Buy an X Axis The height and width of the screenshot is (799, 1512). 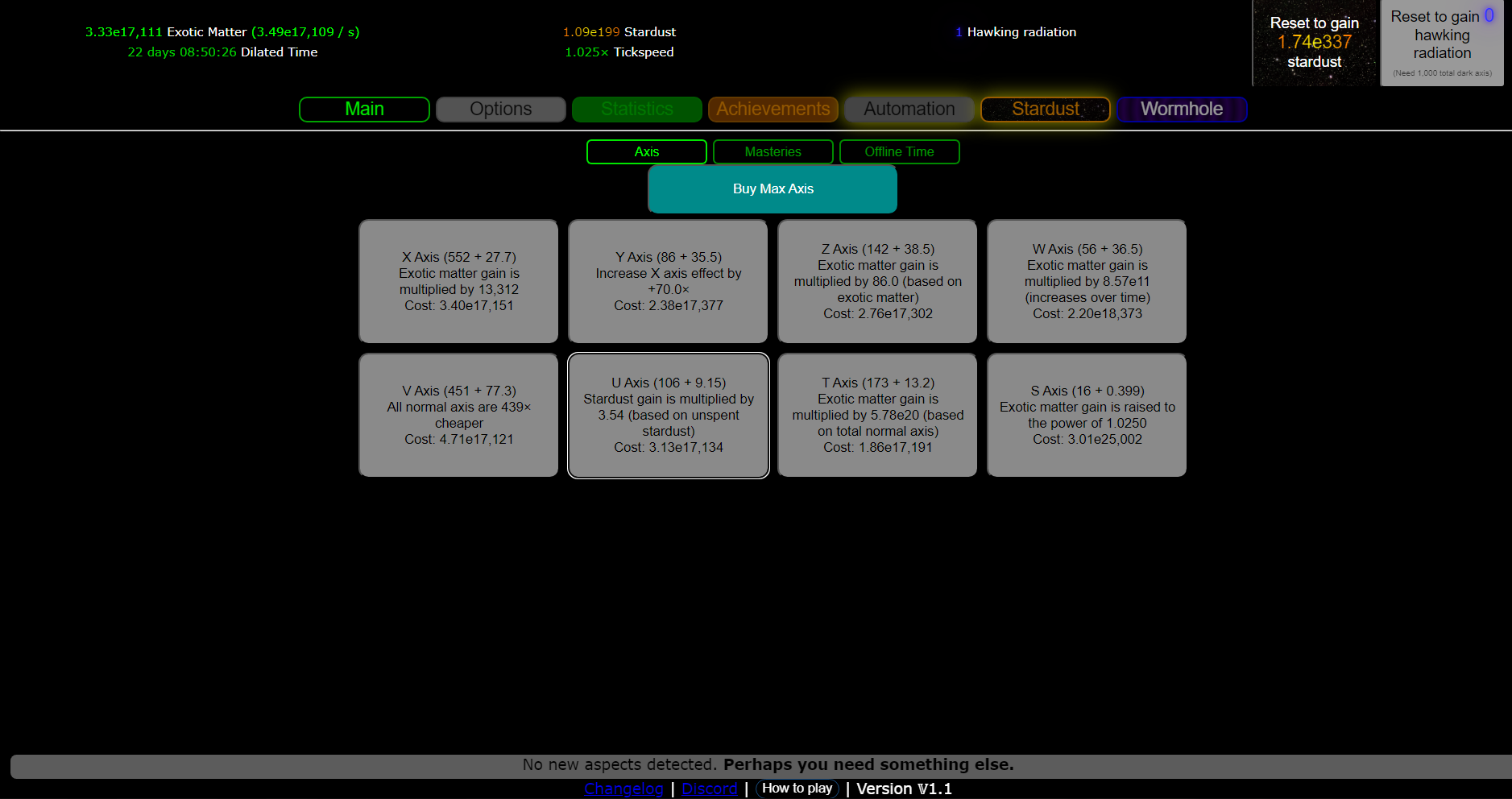(458, 281)
